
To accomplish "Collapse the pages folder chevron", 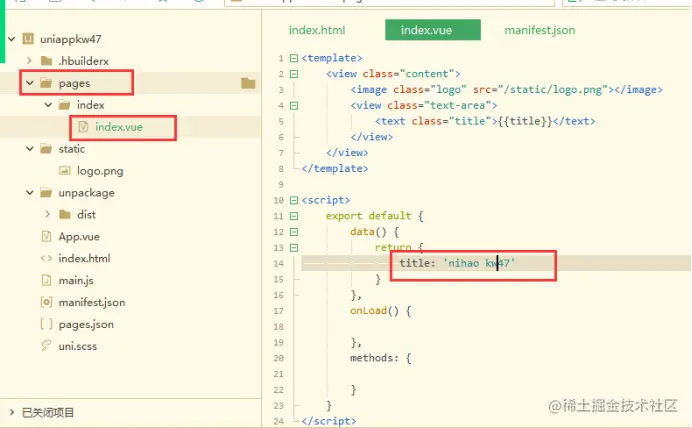I will (30, 83).
